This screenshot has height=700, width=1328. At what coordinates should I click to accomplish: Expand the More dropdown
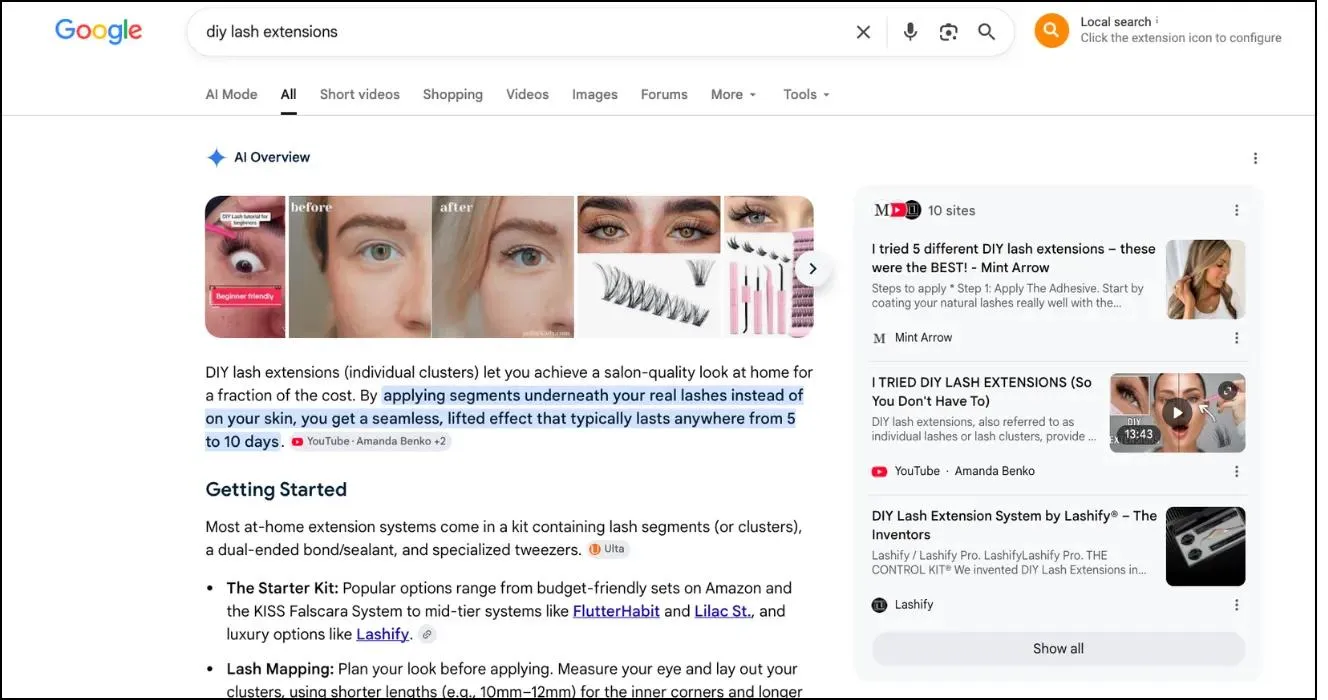(x=734, y=94)
